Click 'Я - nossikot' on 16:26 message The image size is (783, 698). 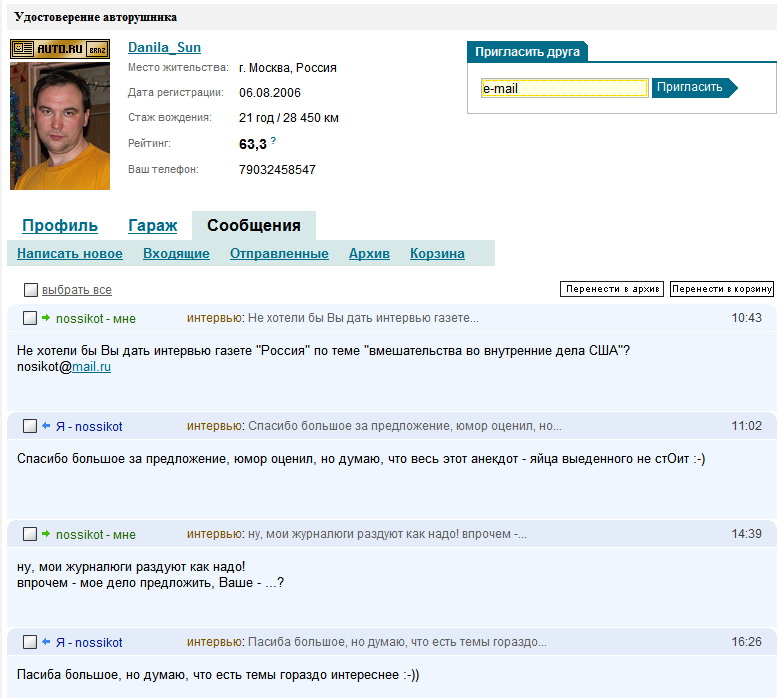pos(89,643)
